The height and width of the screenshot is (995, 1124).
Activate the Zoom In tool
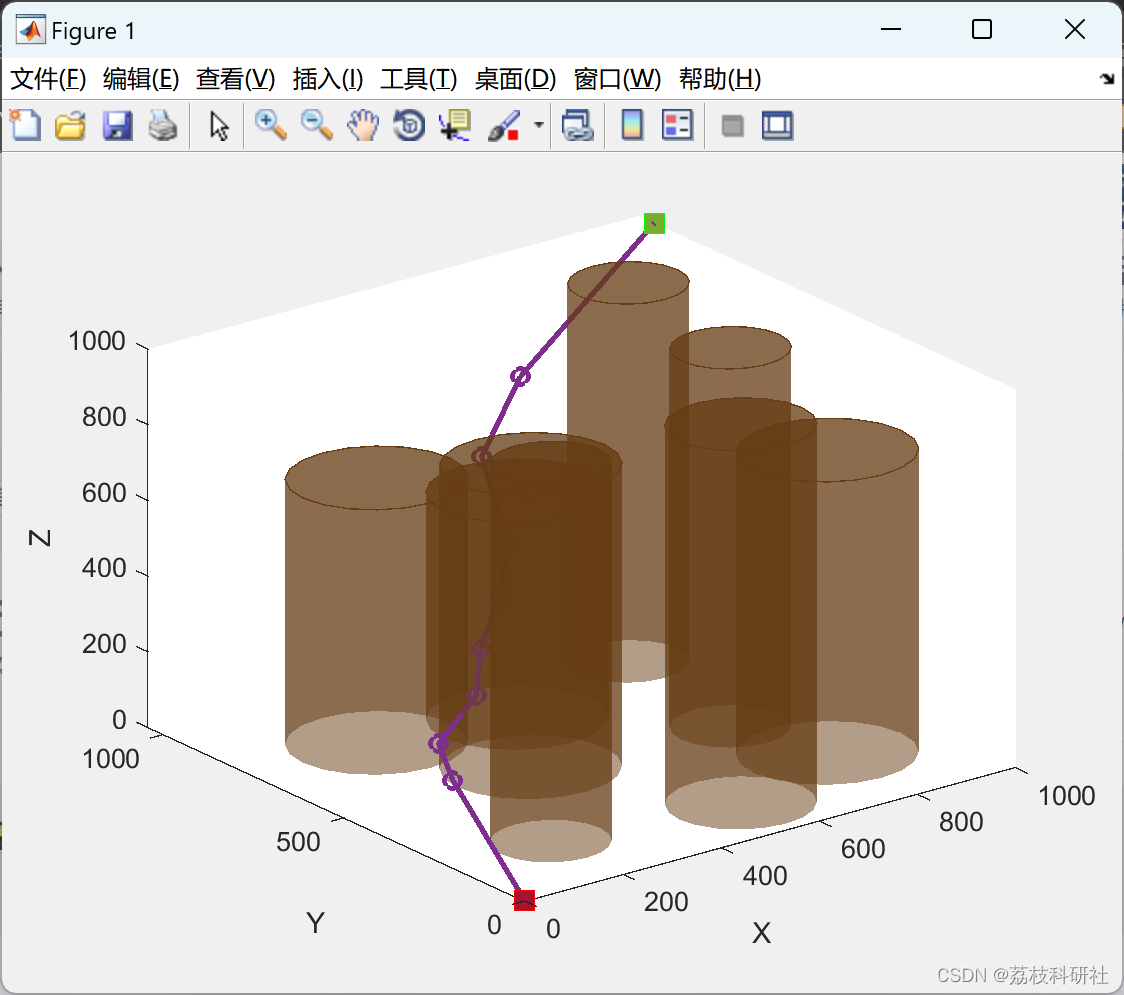click(x=271, y=125)
